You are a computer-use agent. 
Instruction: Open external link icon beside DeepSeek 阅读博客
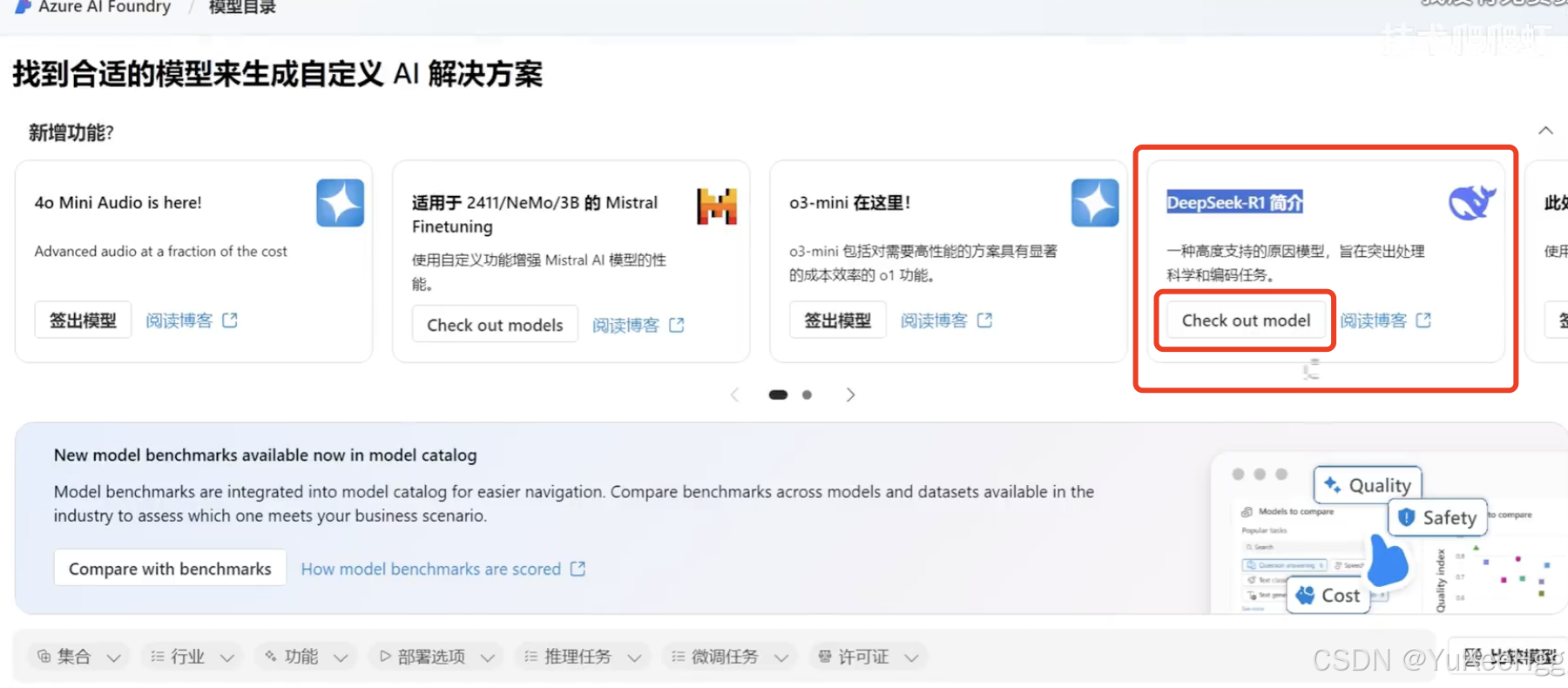click(x=1423, y=320)
